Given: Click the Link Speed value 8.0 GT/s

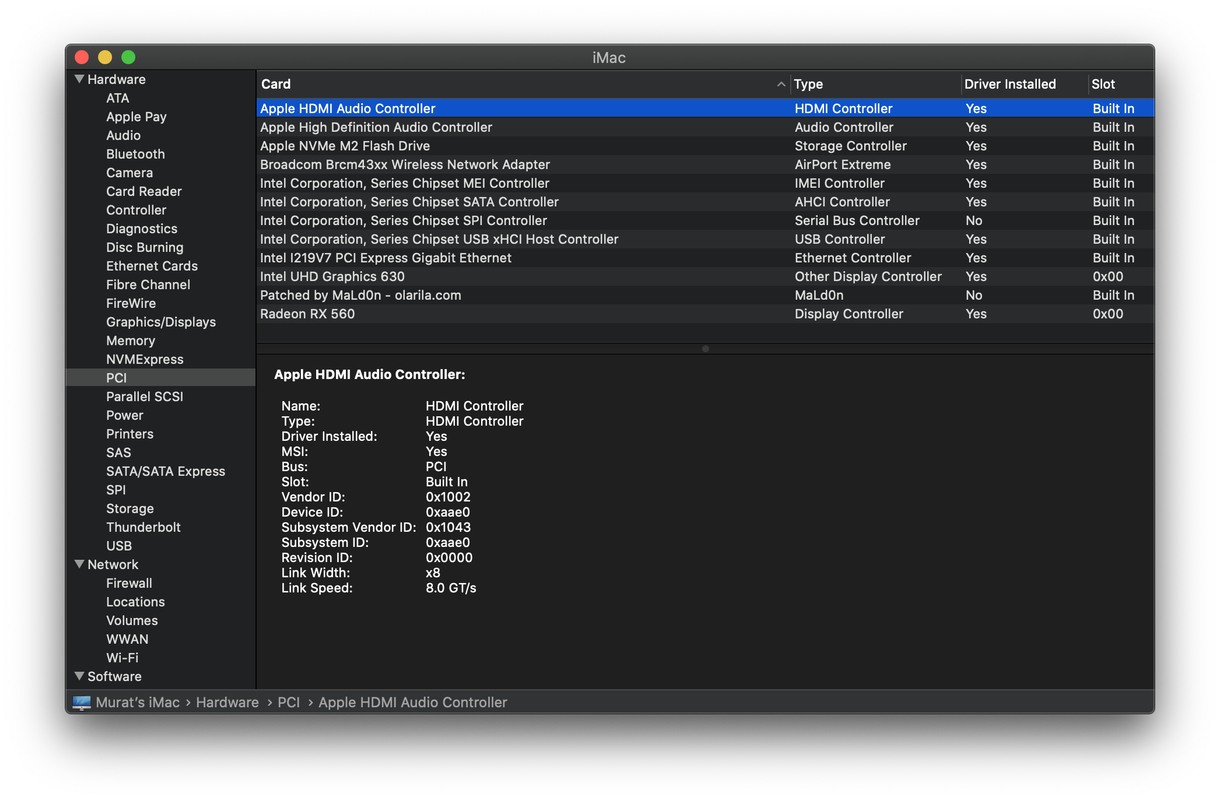Looking at the screenshot, I should 451,588.
